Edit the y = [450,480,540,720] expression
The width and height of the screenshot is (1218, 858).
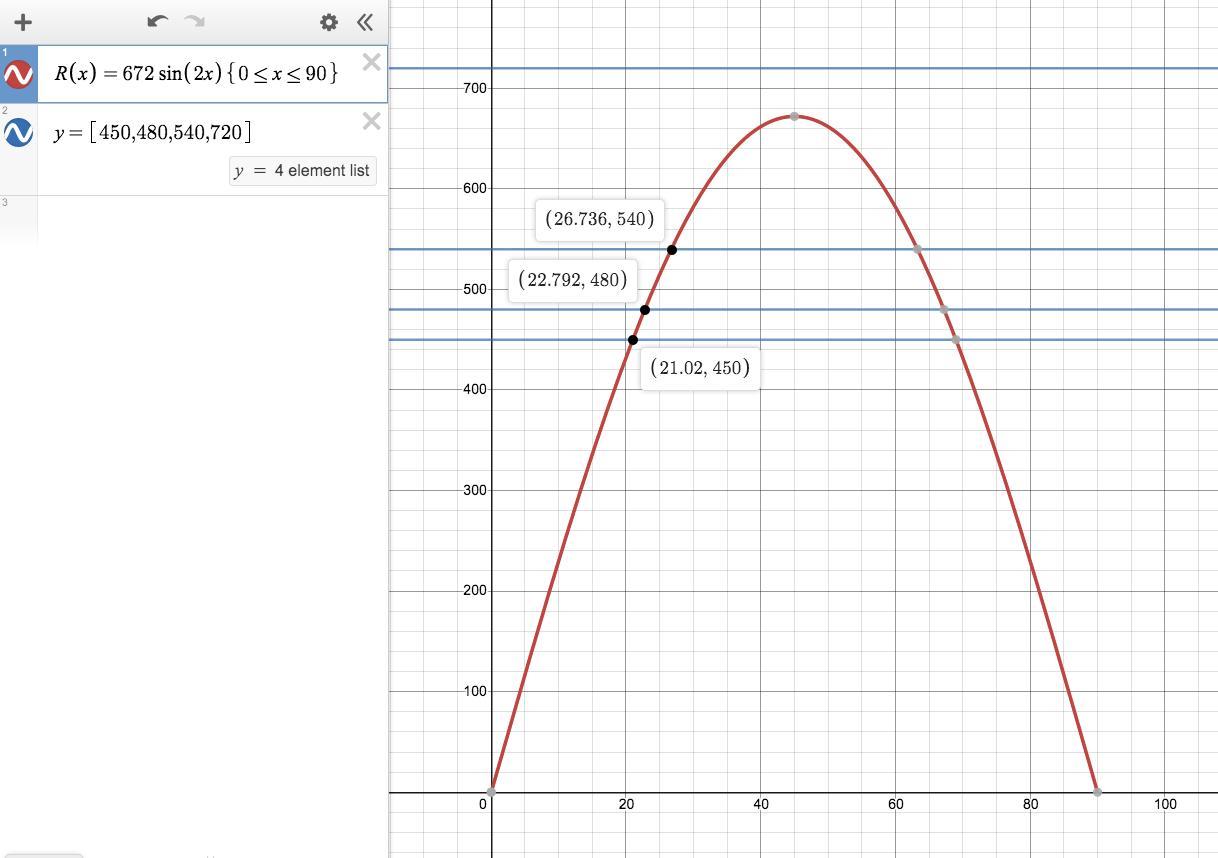tap(153, 132)
